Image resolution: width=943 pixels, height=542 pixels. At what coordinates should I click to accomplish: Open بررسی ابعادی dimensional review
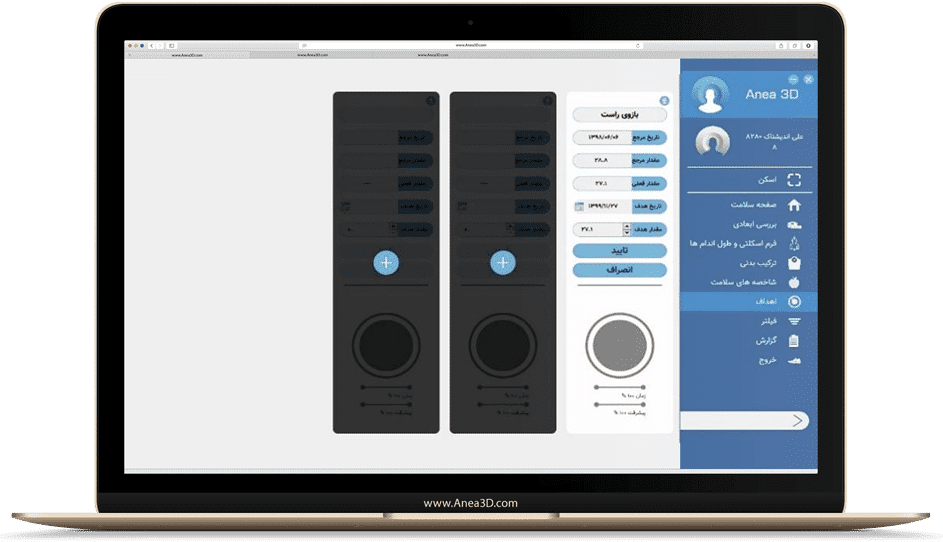click(749, 224)
